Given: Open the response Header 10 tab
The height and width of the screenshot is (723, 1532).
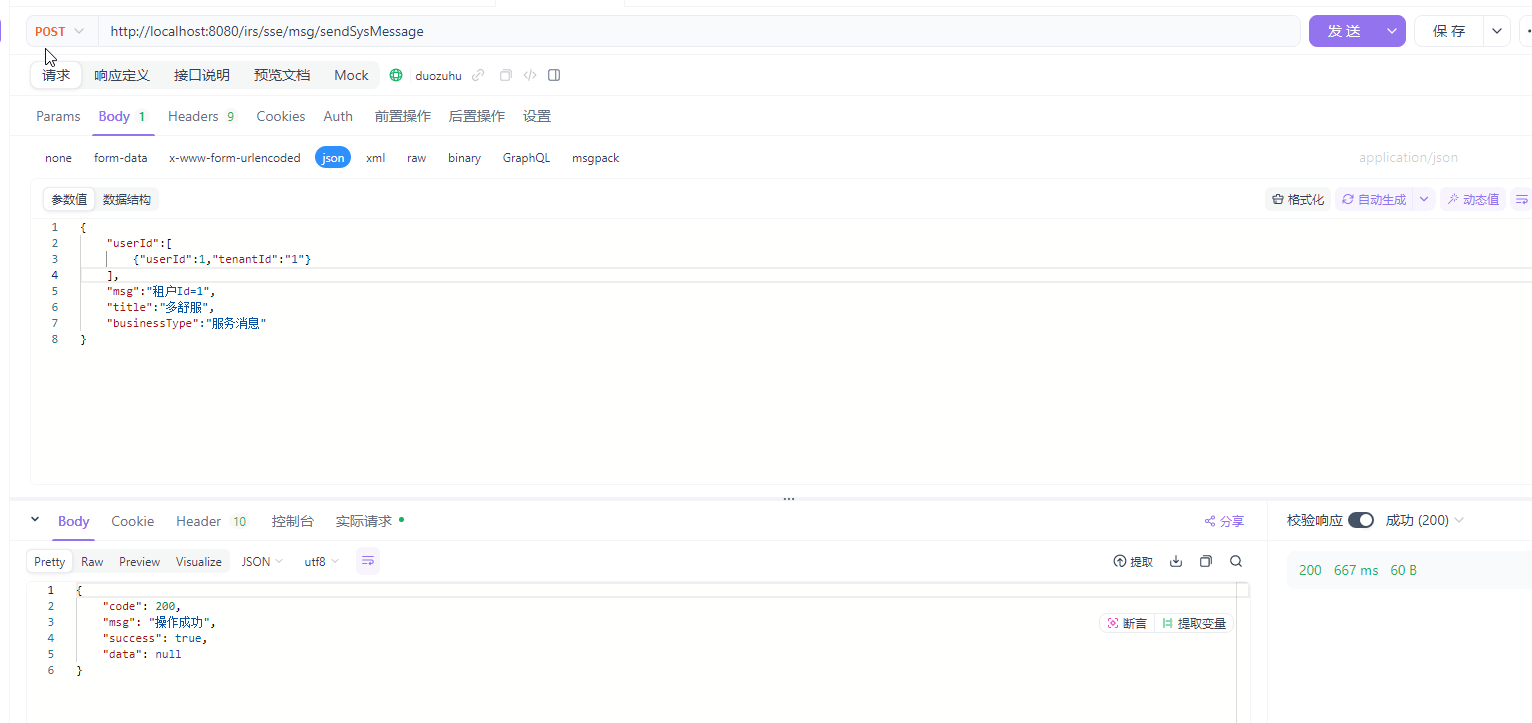Looking at the screenshot, I should [212, 521].
